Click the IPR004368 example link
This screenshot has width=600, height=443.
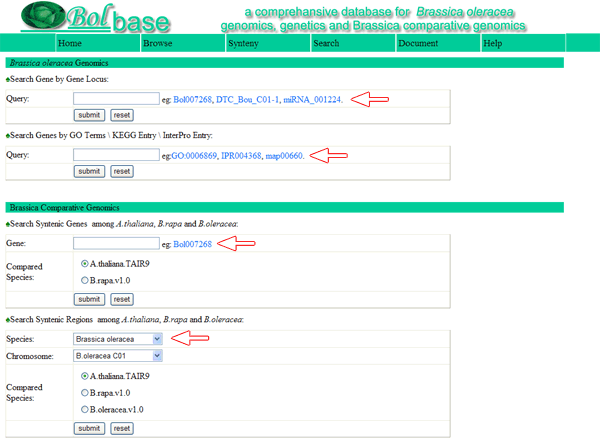tap(241, 156)
